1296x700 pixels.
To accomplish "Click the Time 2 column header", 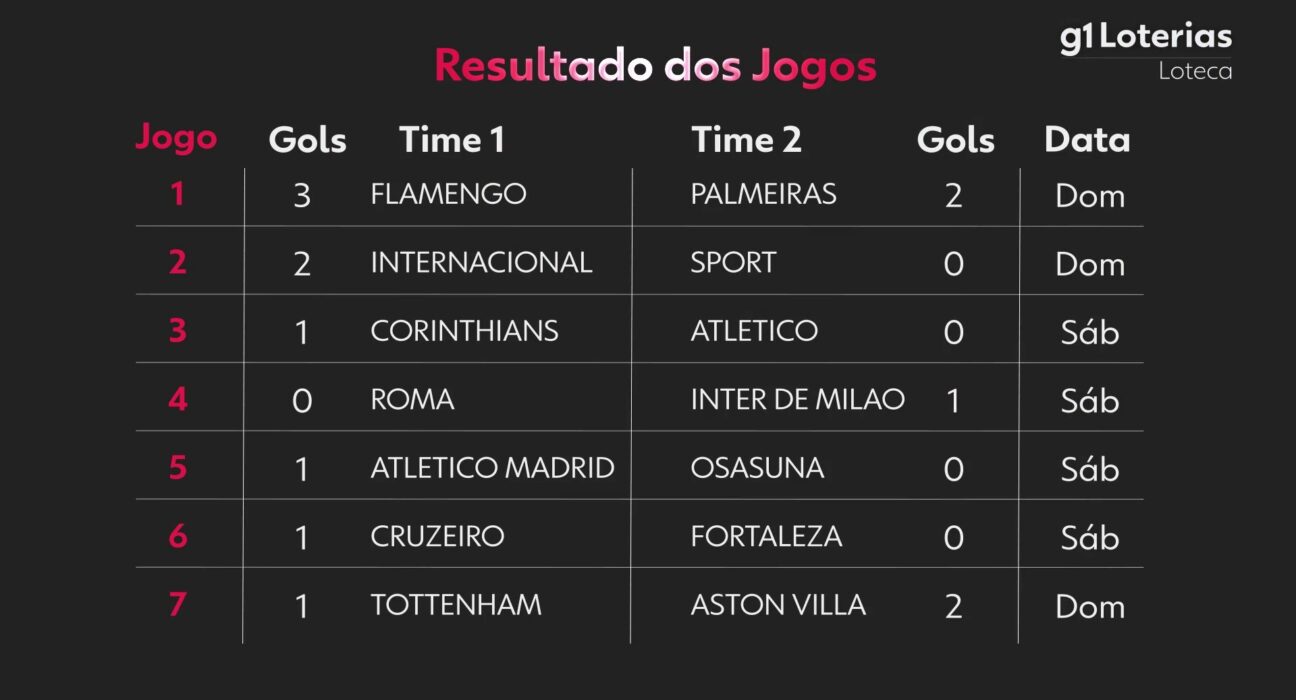I will click(746, 140).
